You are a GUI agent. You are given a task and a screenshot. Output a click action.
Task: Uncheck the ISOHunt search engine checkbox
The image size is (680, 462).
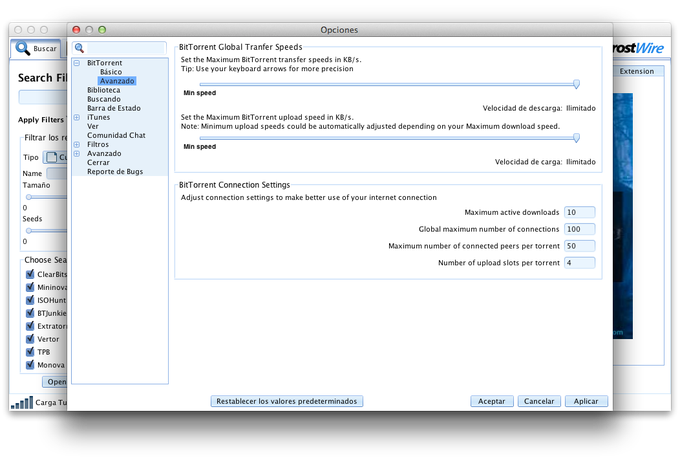pos(30,300)
